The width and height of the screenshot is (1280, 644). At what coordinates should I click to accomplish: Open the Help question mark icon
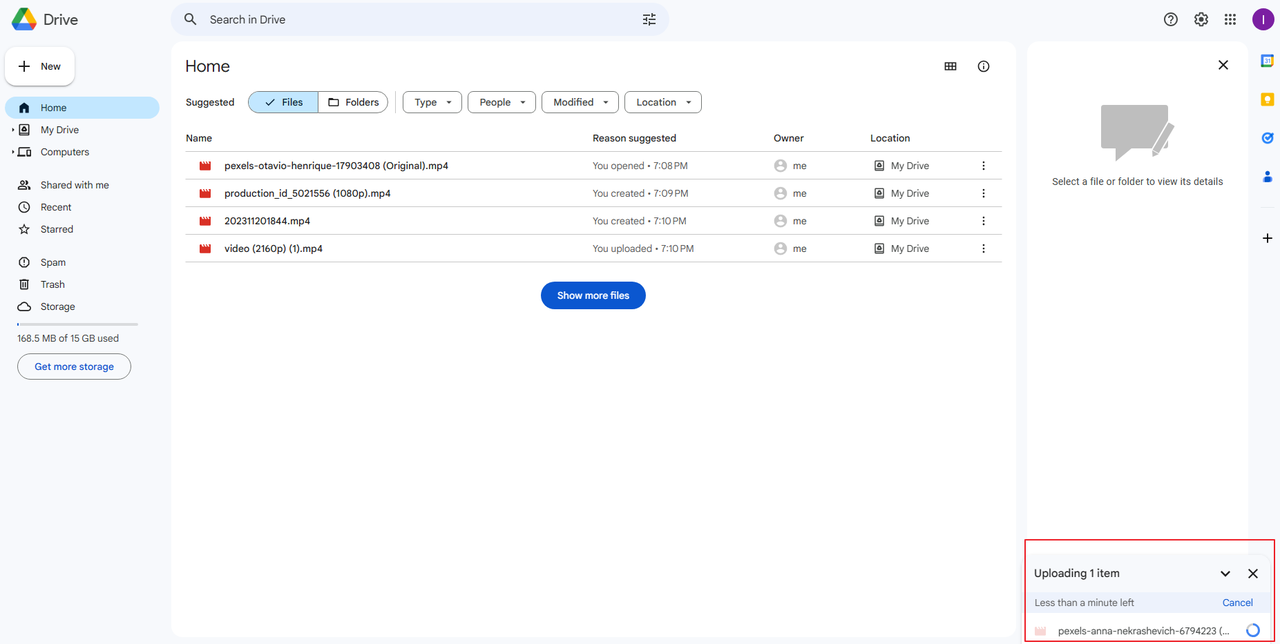(x=1171, y=19)
